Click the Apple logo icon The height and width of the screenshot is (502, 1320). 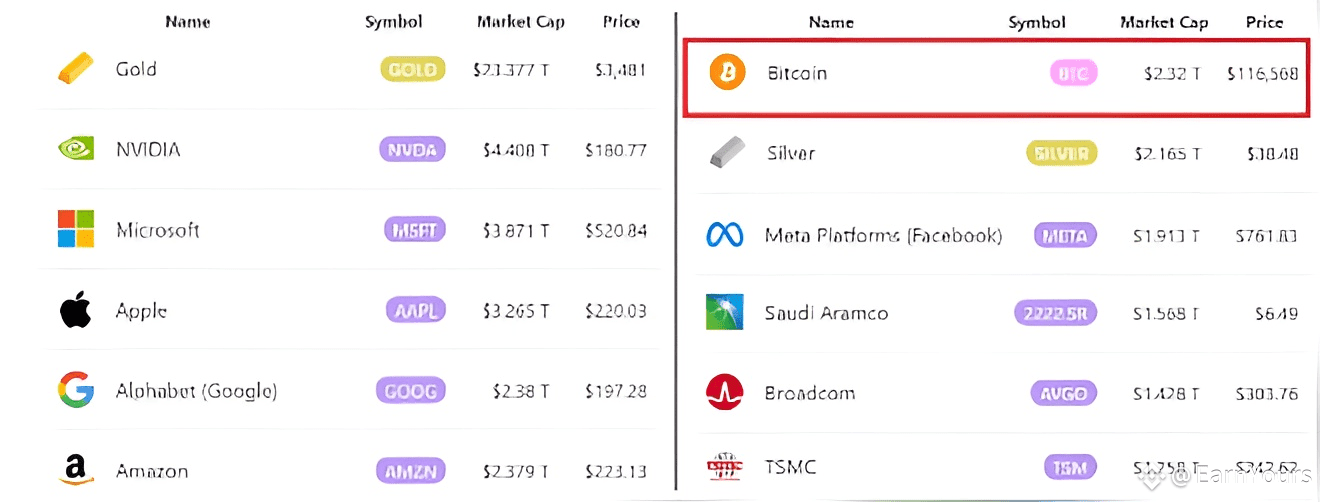point(76,310)
